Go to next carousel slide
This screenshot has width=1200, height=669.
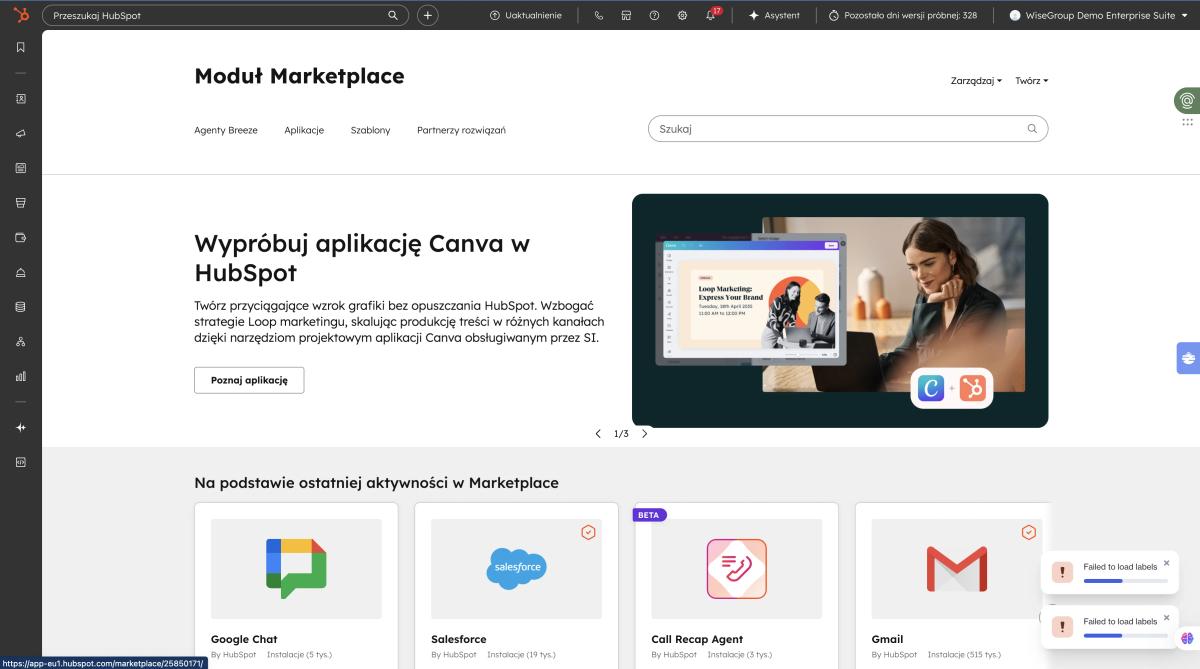point(644,434)
